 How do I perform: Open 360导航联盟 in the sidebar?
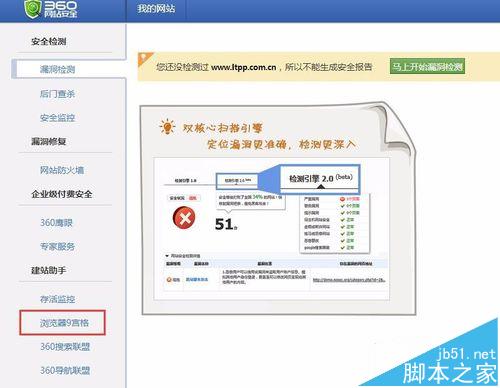click(65, 370)
